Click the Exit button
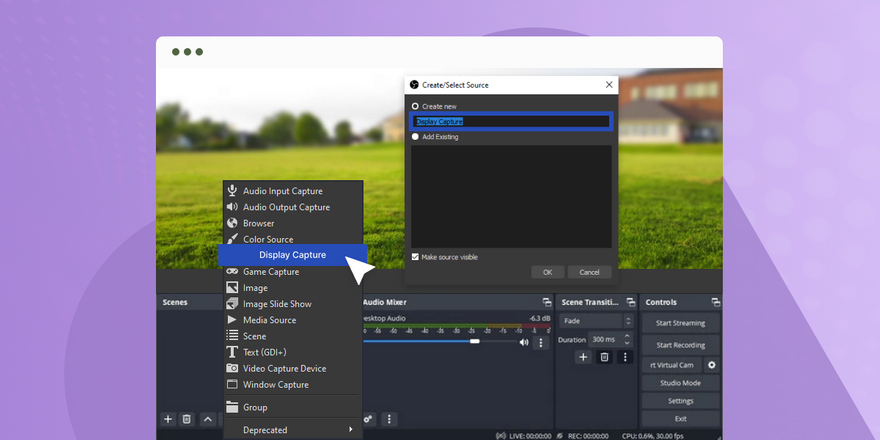The image size is (880, 440). 680,419
